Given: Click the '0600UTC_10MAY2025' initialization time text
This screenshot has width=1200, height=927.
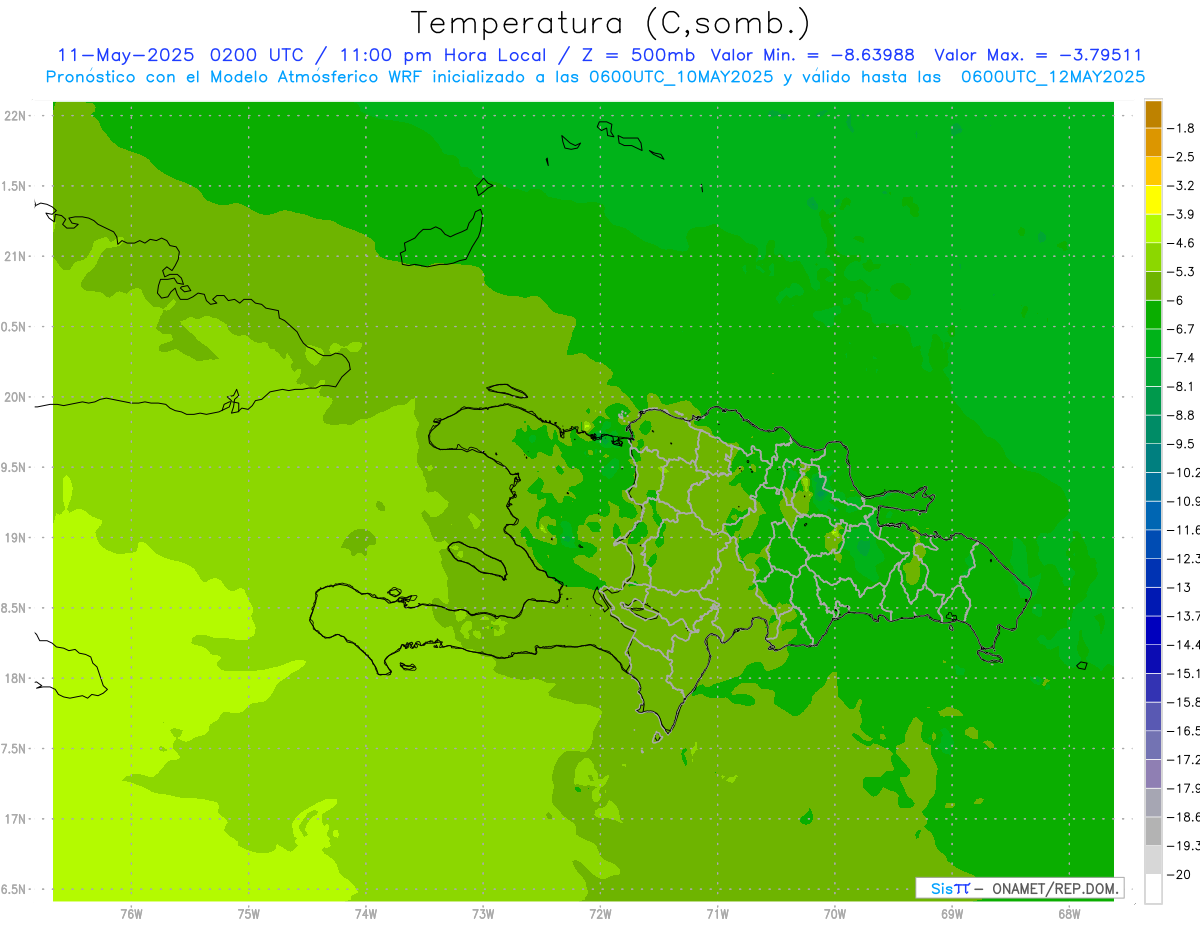Looking at the screenshot, I should pyautogui.click(x=681, y=76).
